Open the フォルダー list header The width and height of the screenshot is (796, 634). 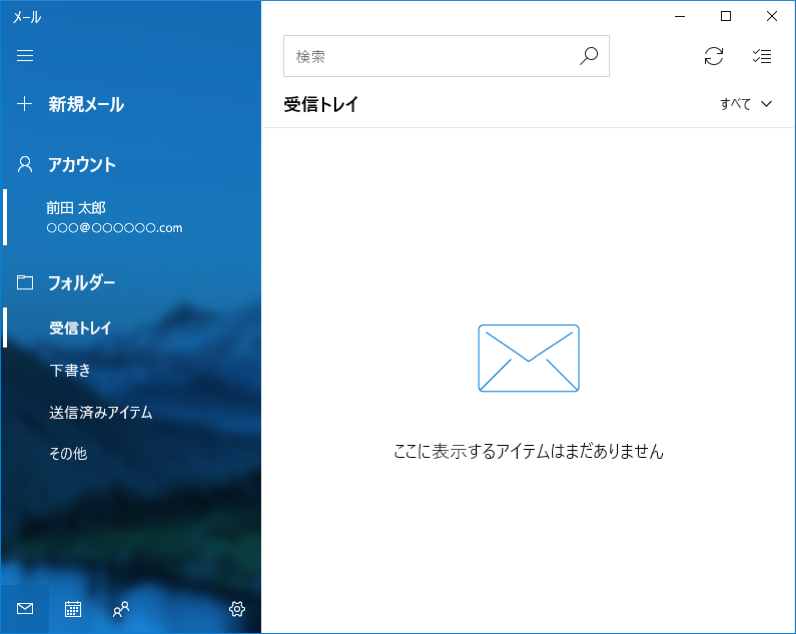(x=81, y=283)
